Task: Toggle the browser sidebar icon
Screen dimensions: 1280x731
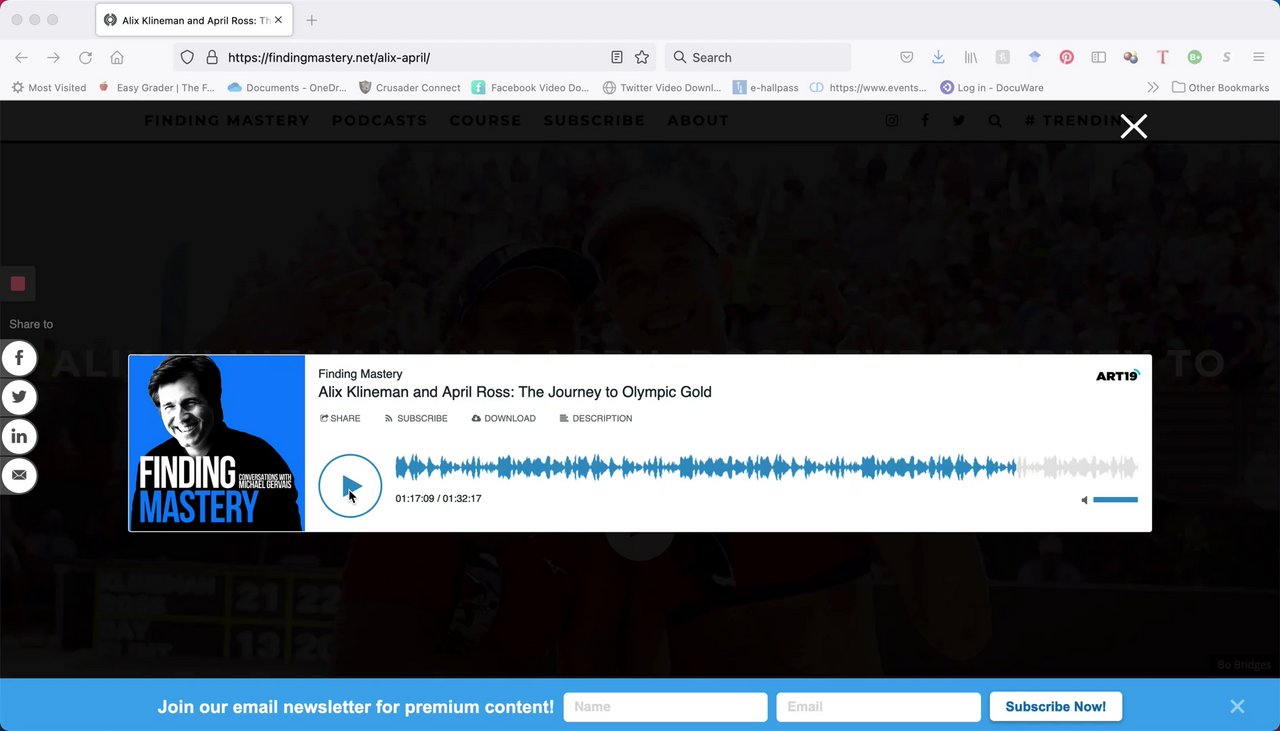Action: [1098, 57]
